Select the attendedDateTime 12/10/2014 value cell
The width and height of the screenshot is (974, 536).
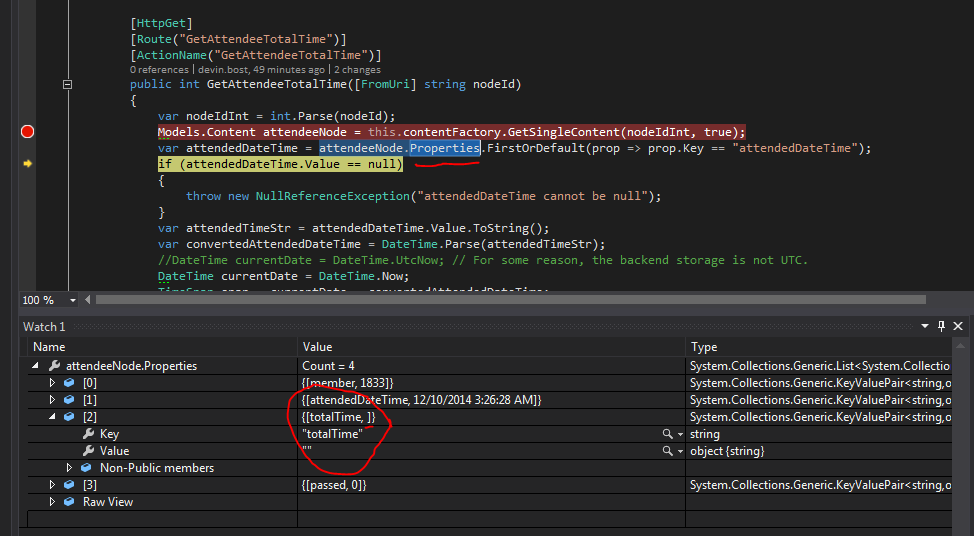tap(422, 399)
